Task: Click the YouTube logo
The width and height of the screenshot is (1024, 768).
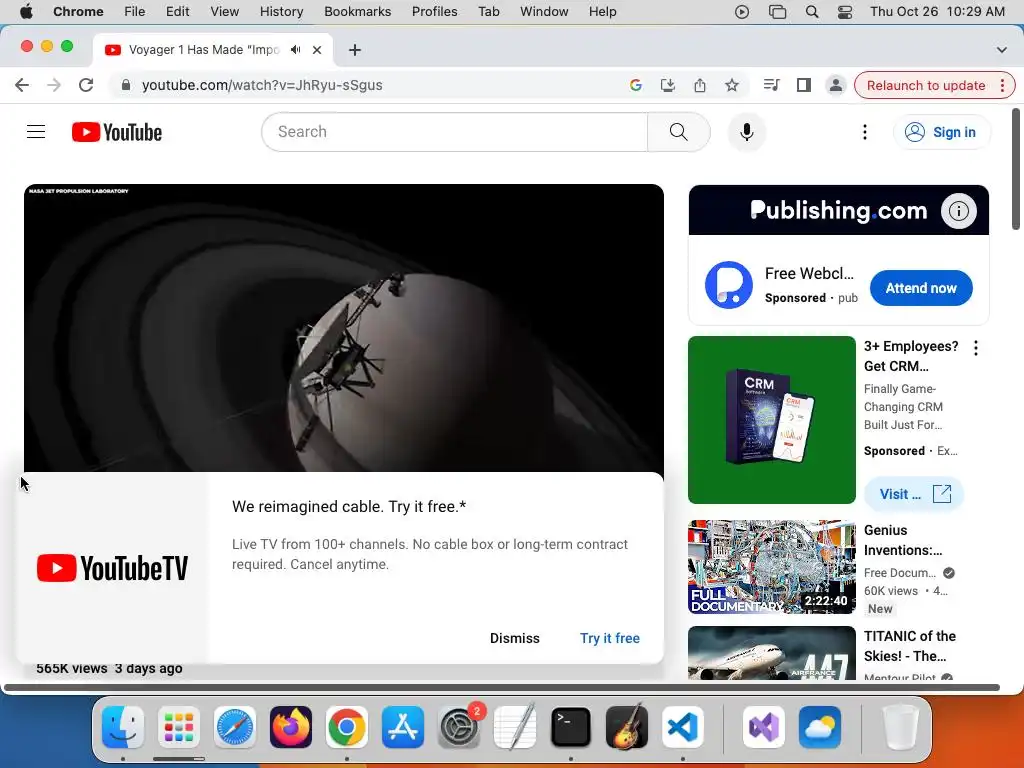Action: click(x=117, y=132)
